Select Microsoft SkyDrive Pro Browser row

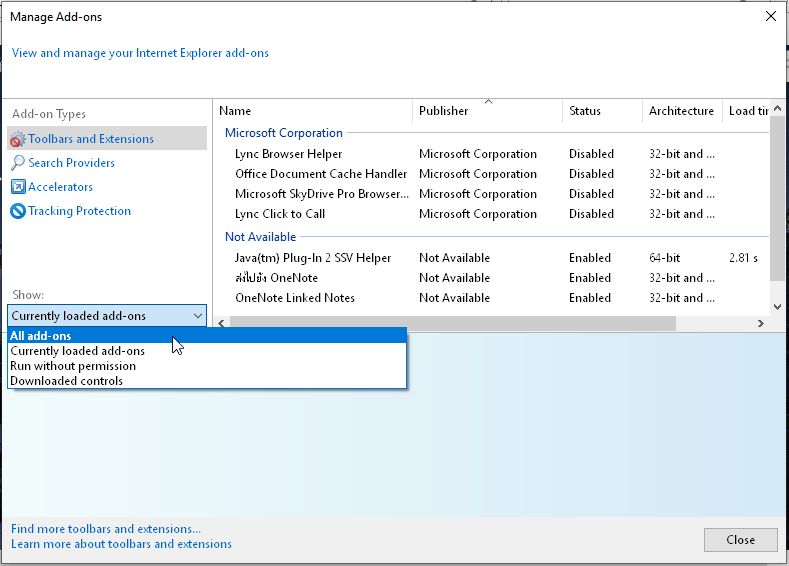pos(492,194)
